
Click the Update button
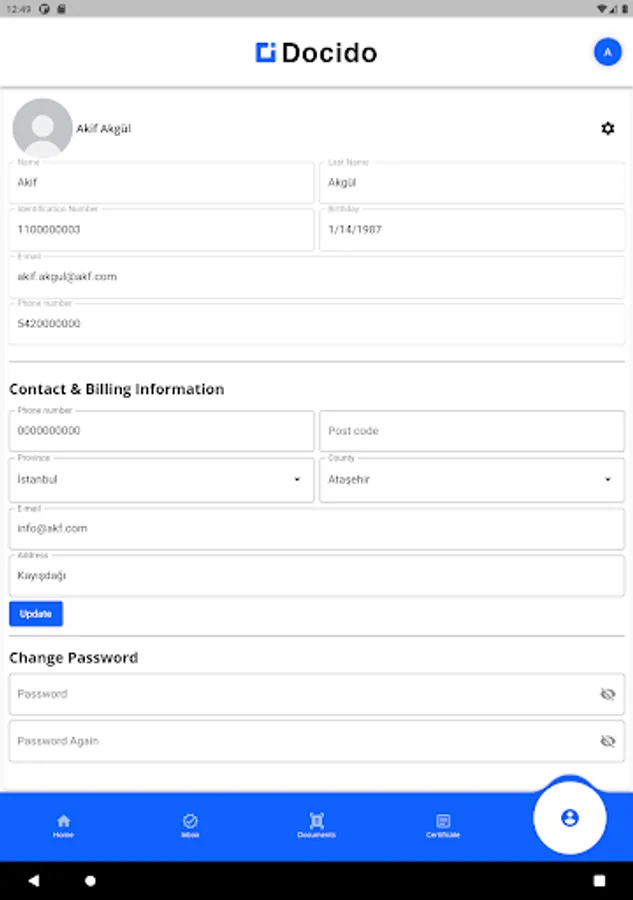[x=36, y=614]
